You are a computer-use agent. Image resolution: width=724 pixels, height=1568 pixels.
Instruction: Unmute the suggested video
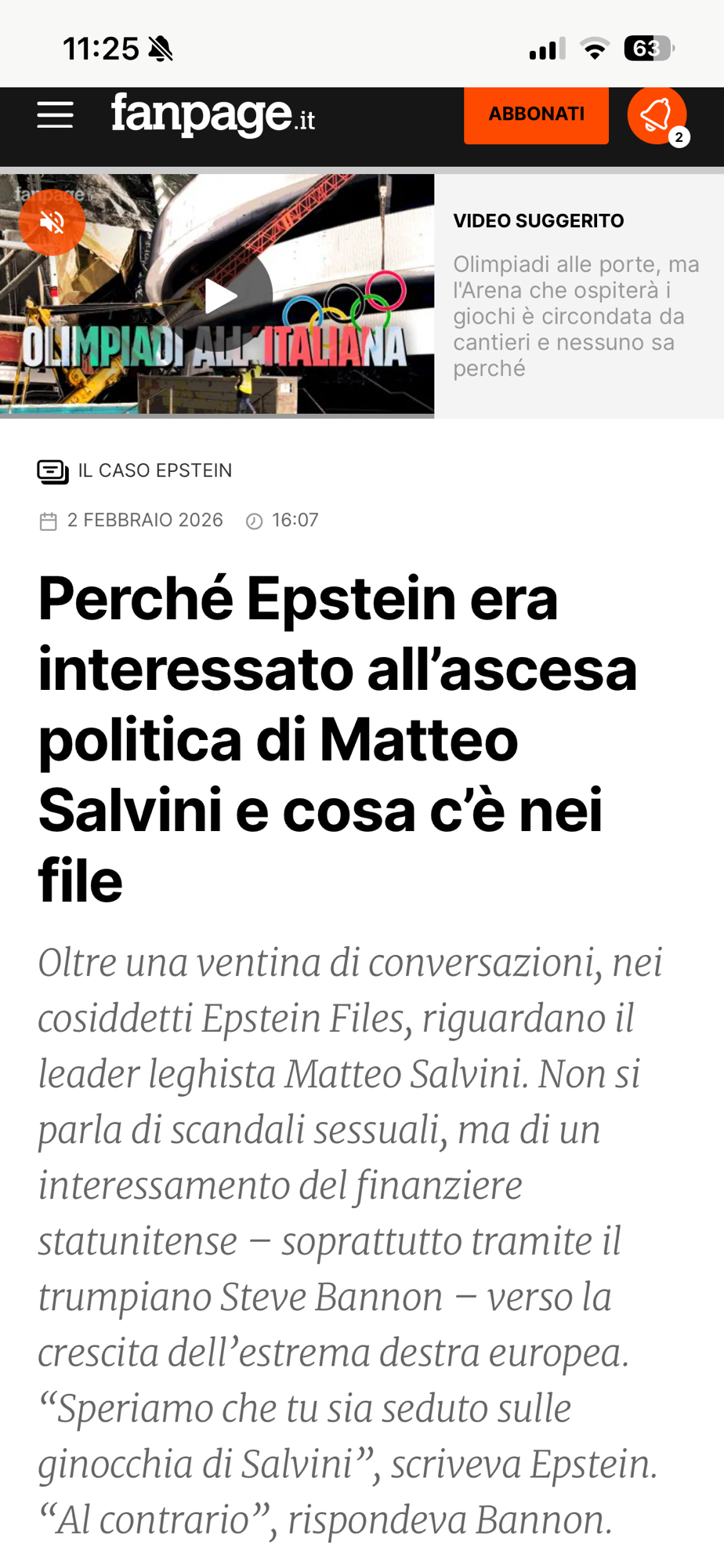[52, 223]
